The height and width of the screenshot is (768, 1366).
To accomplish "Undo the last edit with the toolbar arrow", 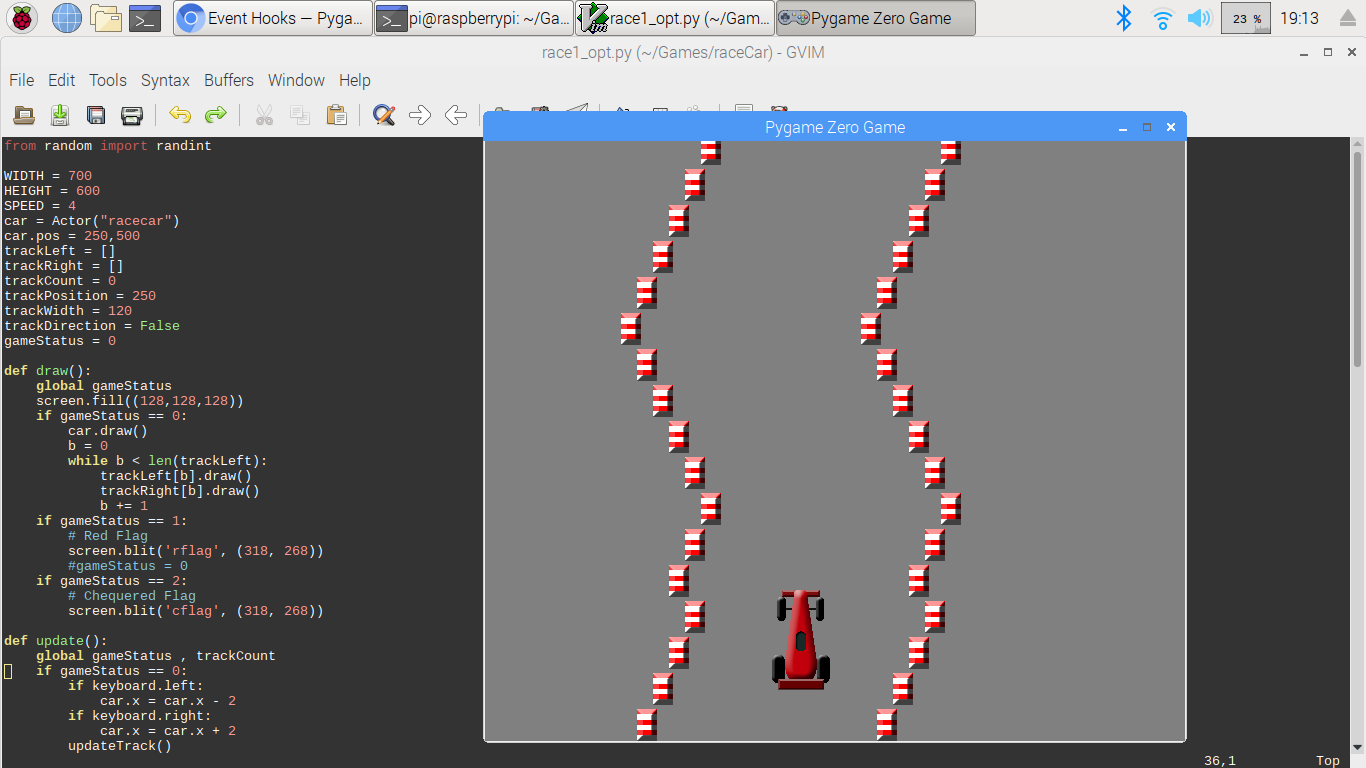I will 179,115.
